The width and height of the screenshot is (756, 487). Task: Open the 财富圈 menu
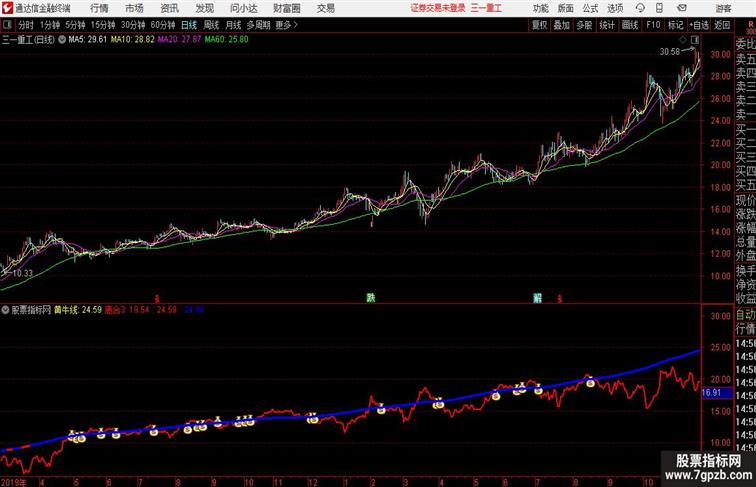286,8
